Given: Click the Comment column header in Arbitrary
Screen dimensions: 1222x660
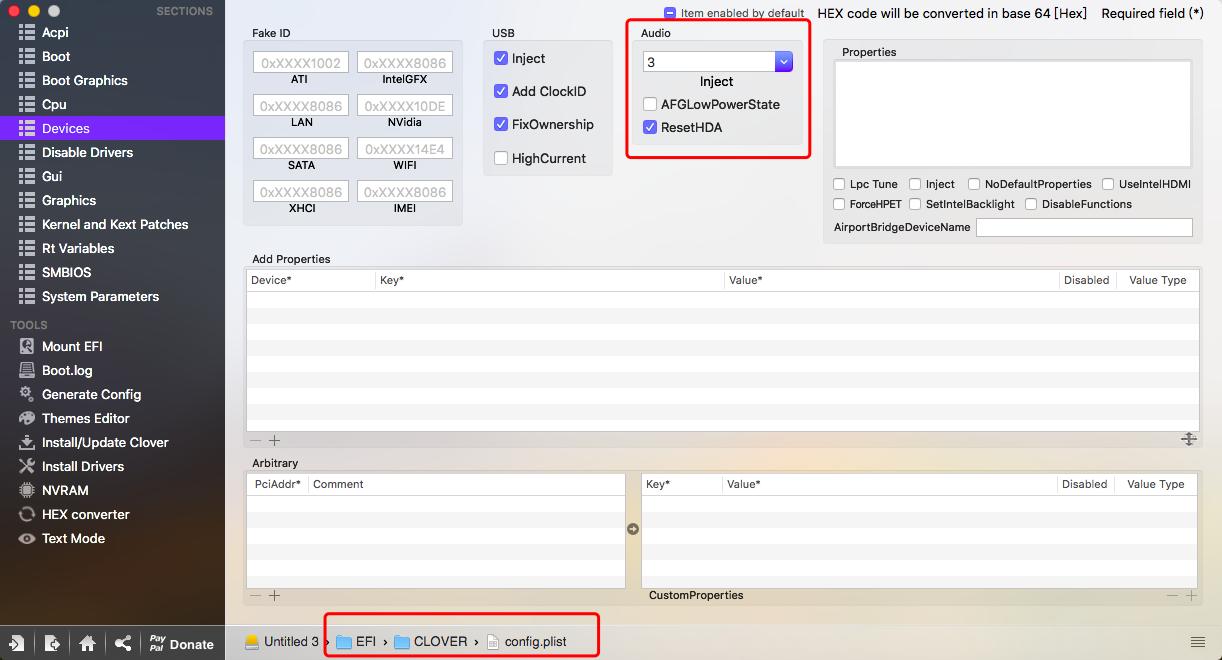Looking at the screenshot, I should coord(466,484).
